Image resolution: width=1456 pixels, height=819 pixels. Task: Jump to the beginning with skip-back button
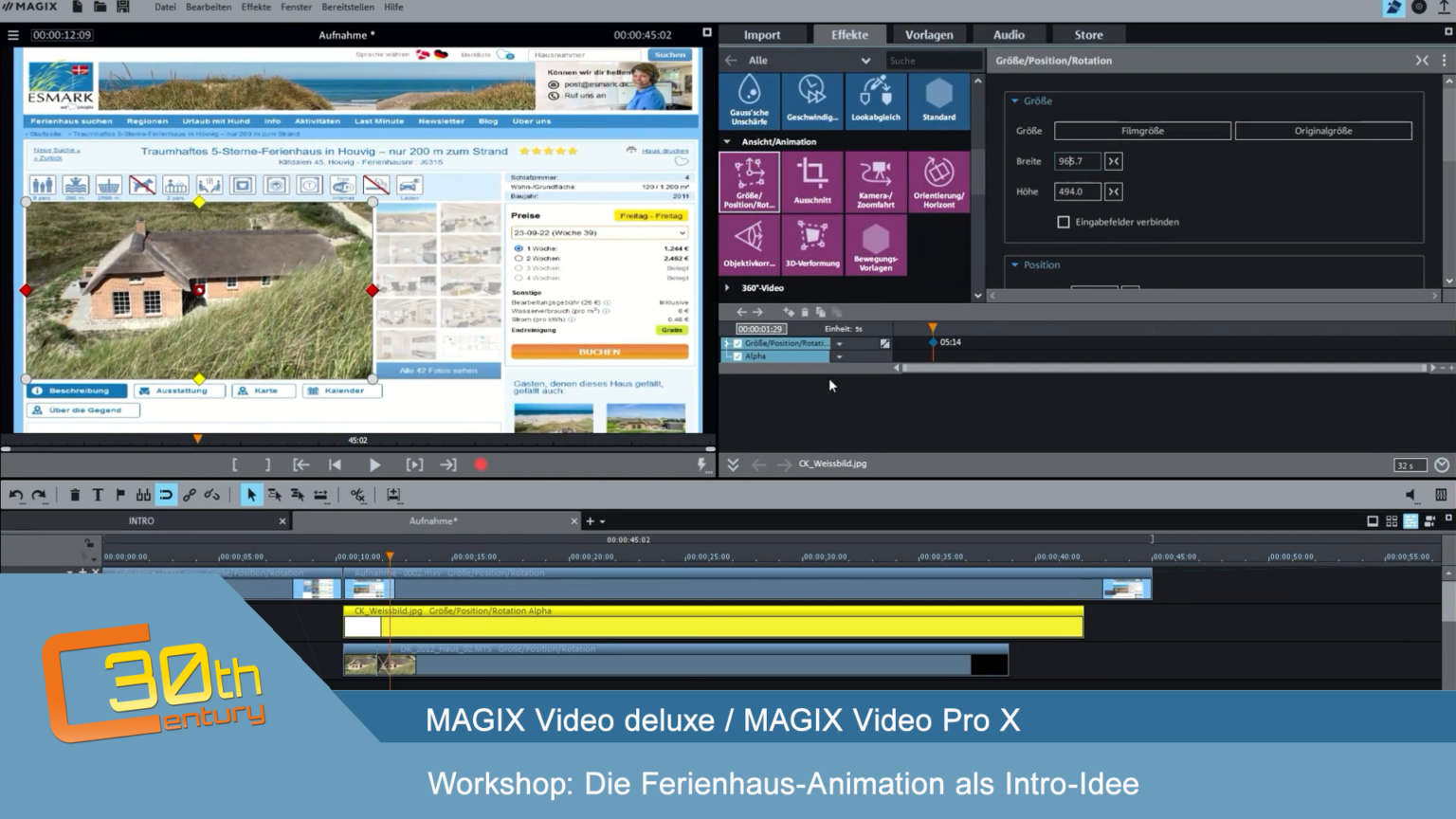[x=335, y=464]
